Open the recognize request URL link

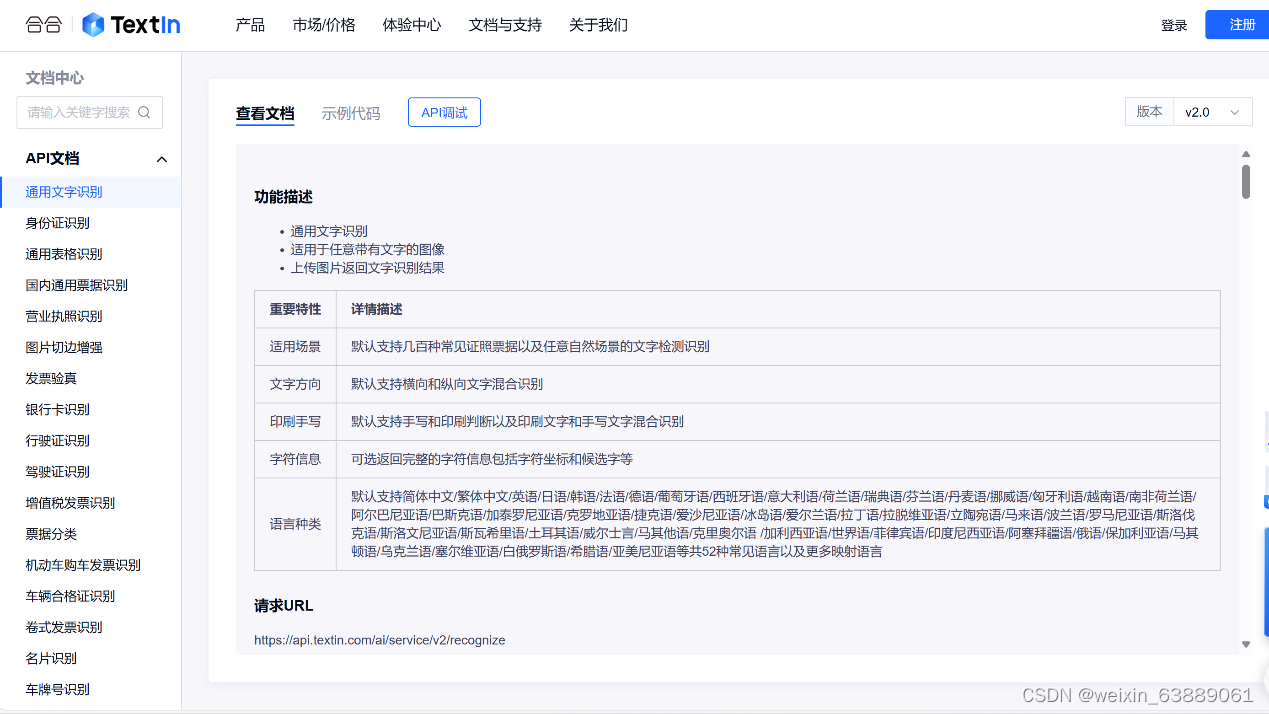coord(379,640)
